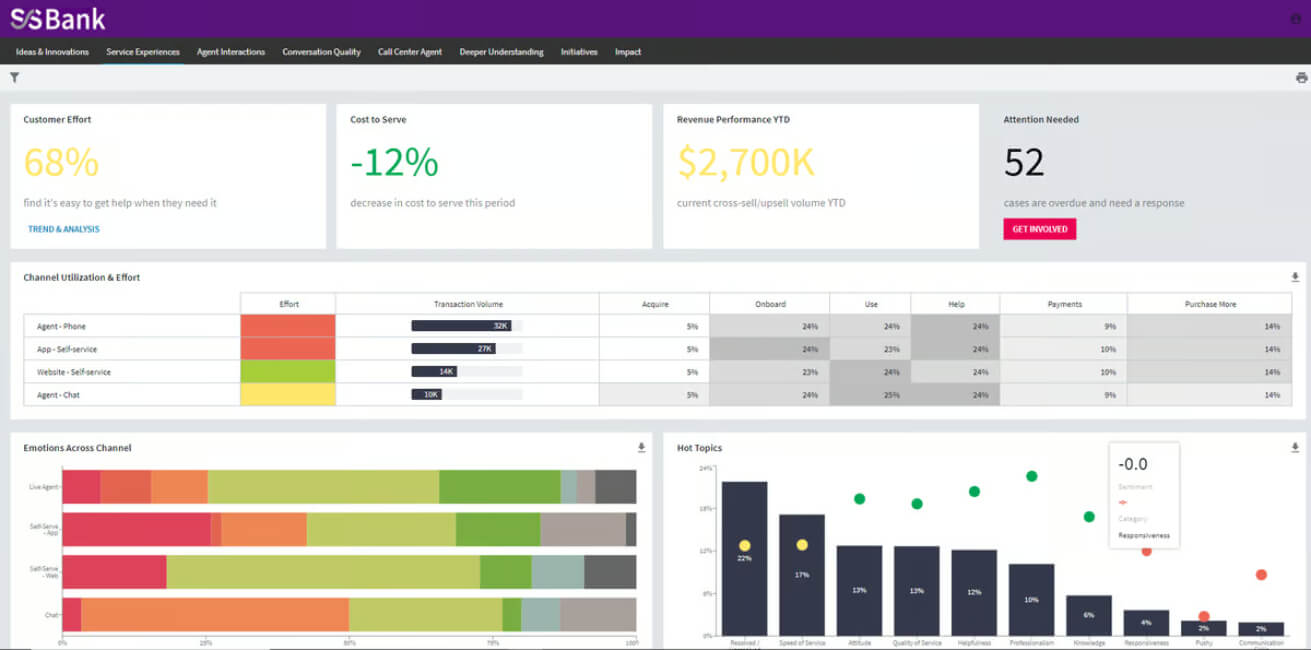Open the TREND & ANALYSIS link
The image size is (1311, 650).
pyautogui.click(x=63, y=229)
